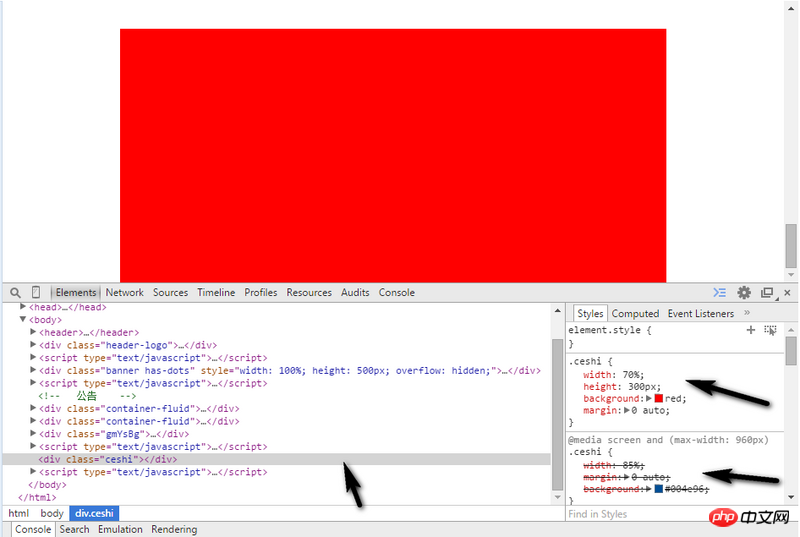Expand the header-logo div node

[33, 345]
